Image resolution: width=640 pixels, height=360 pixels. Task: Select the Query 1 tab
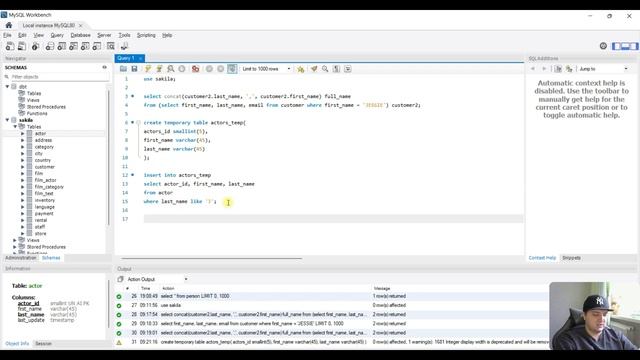pyautogui.click(x=126, y=58)
